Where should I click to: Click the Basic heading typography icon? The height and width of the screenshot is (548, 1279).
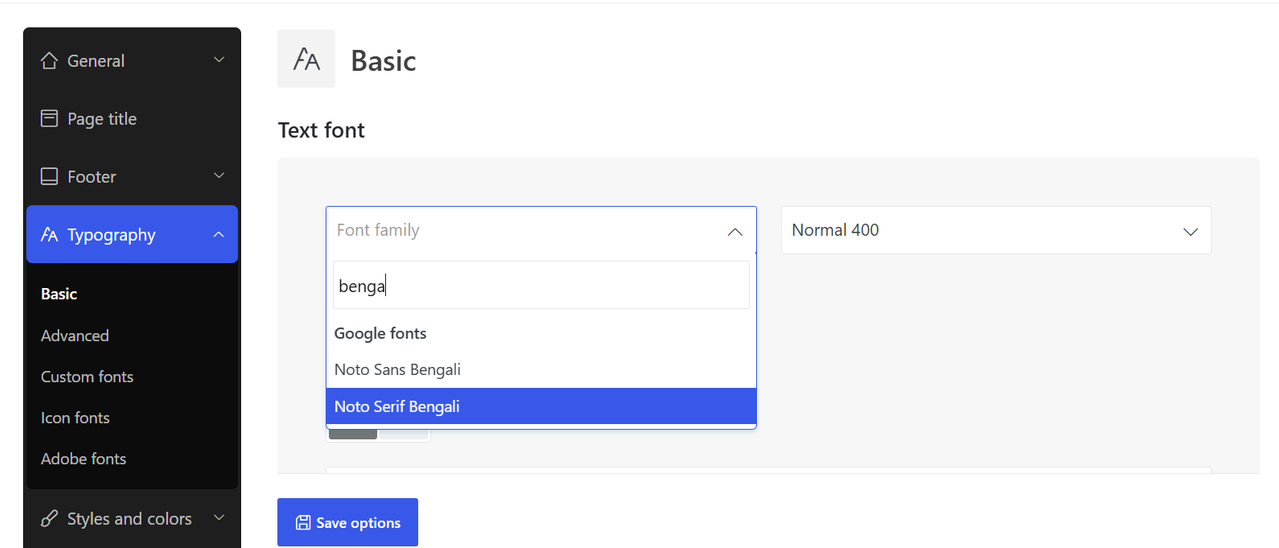click(x=306, y=59)
